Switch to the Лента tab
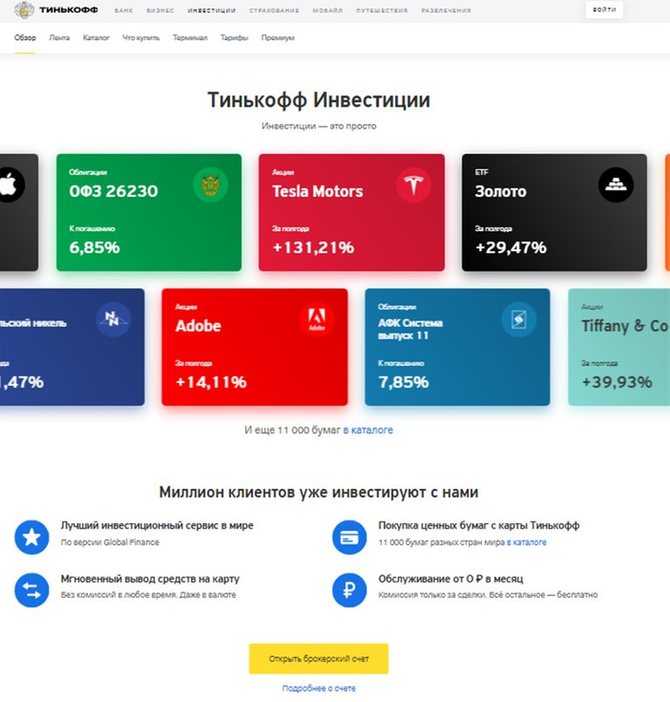Viewport: 670px width, 702px height. [60, 38]
